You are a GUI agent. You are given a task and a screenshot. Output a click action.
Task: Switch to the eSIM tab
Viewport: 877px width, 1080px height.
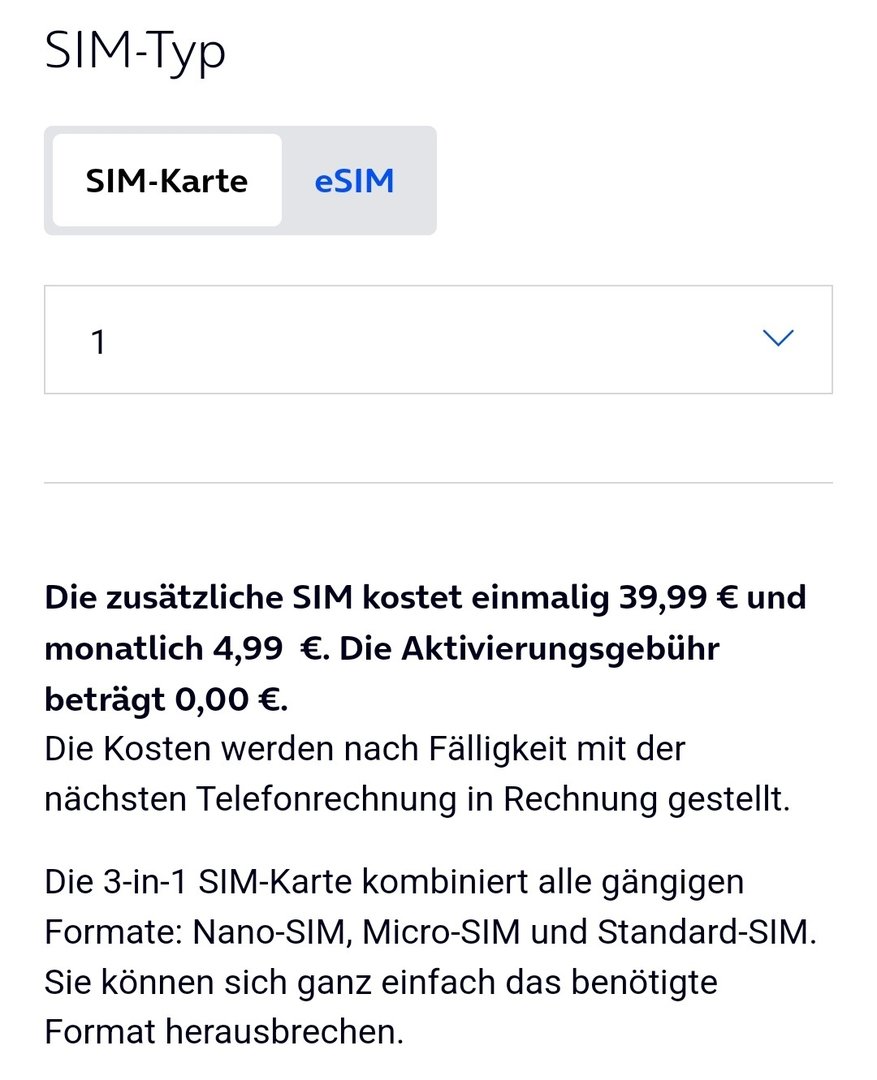354,181
